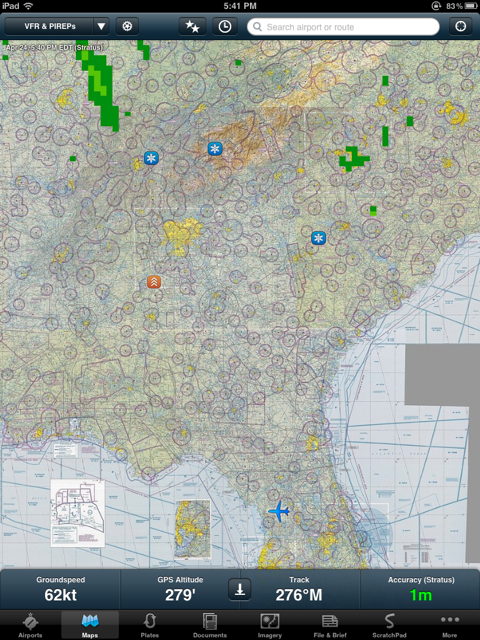
Task: Hide the instrument panel with download arrow button
Action: (240, 589)
